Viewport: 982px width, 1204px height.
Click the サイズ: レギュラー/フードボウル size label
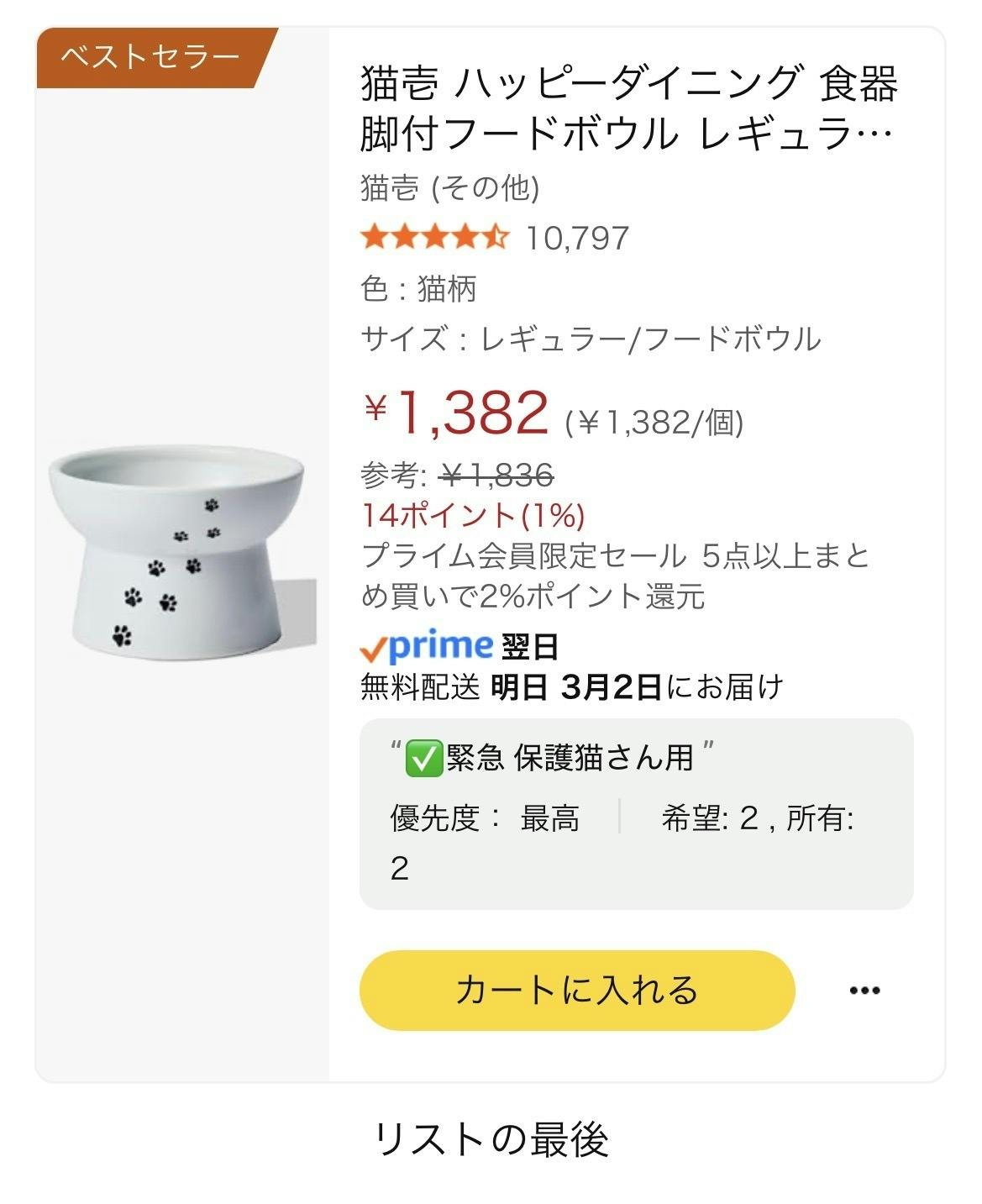[x=591, y=339]
